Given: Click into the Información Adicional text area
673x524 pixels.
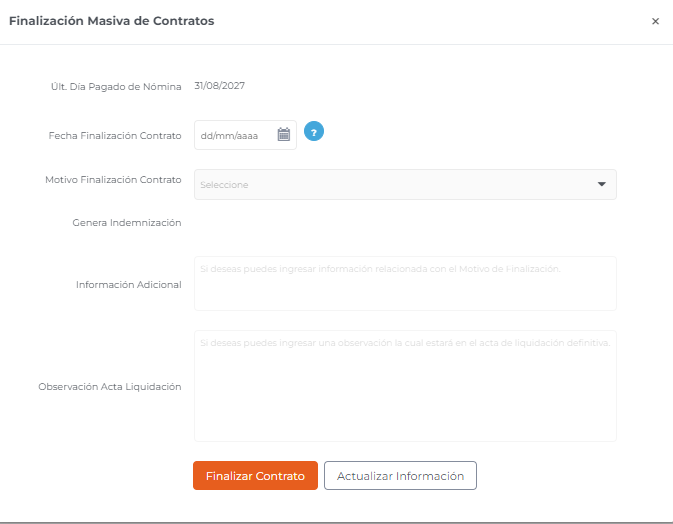Looking at the screenshot, I should (405, 284).
